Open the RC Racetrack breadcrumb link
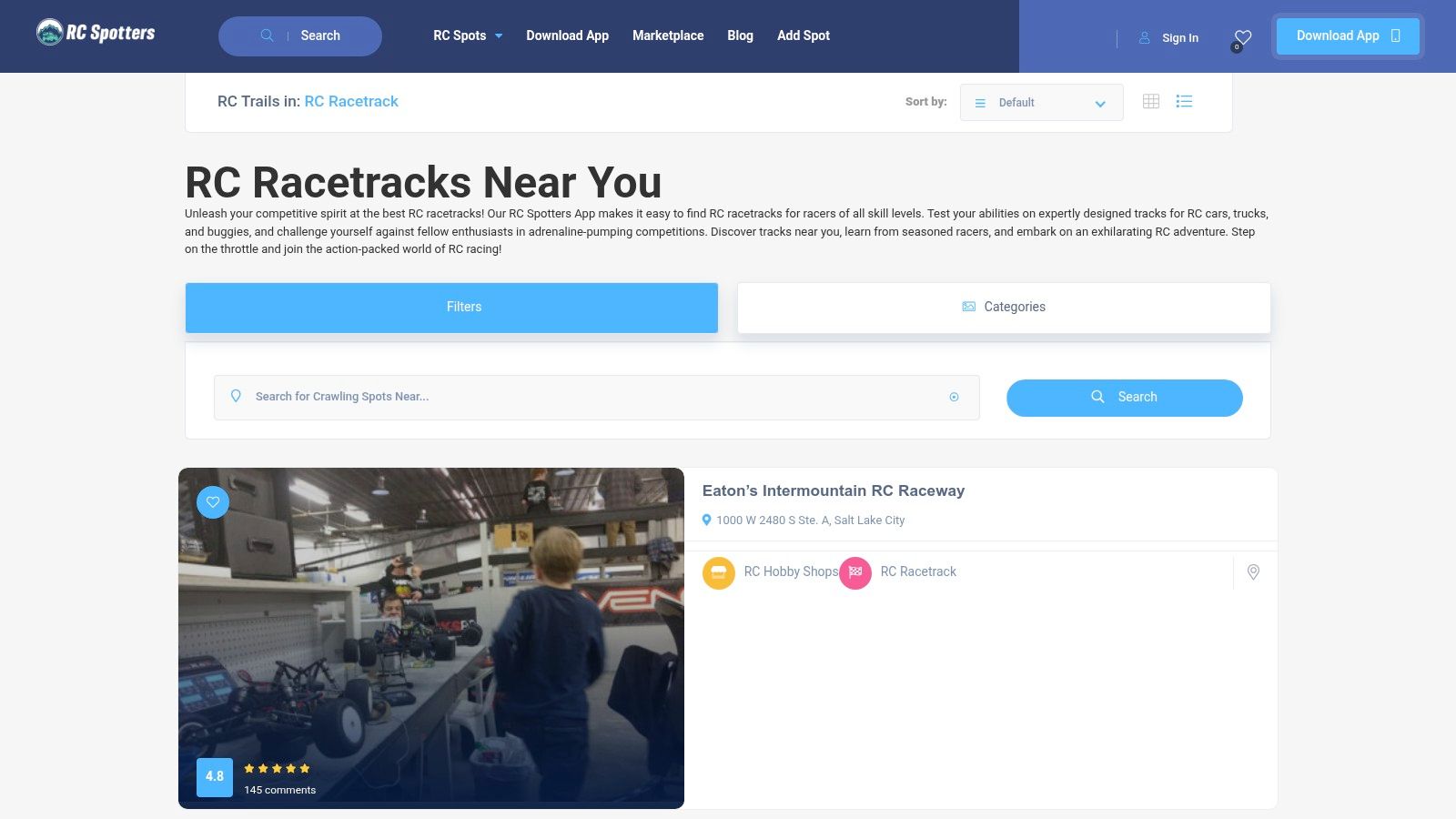Screen dimensions: 1456x819 click(351, 101)
